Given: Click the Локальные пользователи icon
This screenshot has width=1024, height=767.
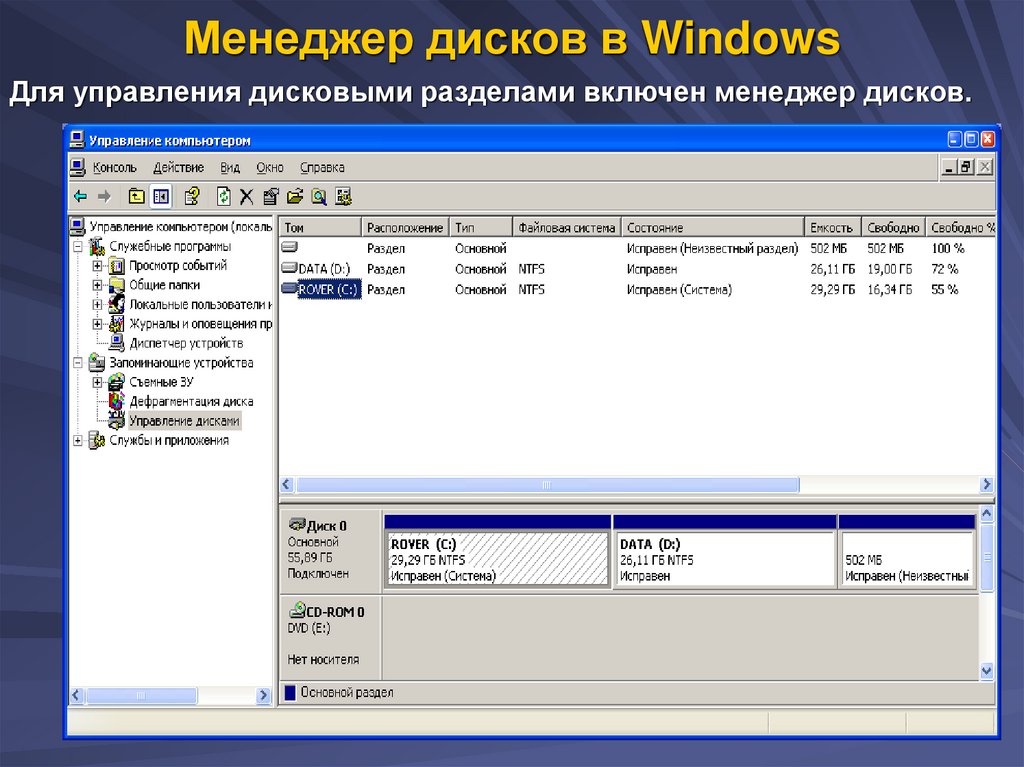Looking at the screenshot, I should [x=117, y=304].
